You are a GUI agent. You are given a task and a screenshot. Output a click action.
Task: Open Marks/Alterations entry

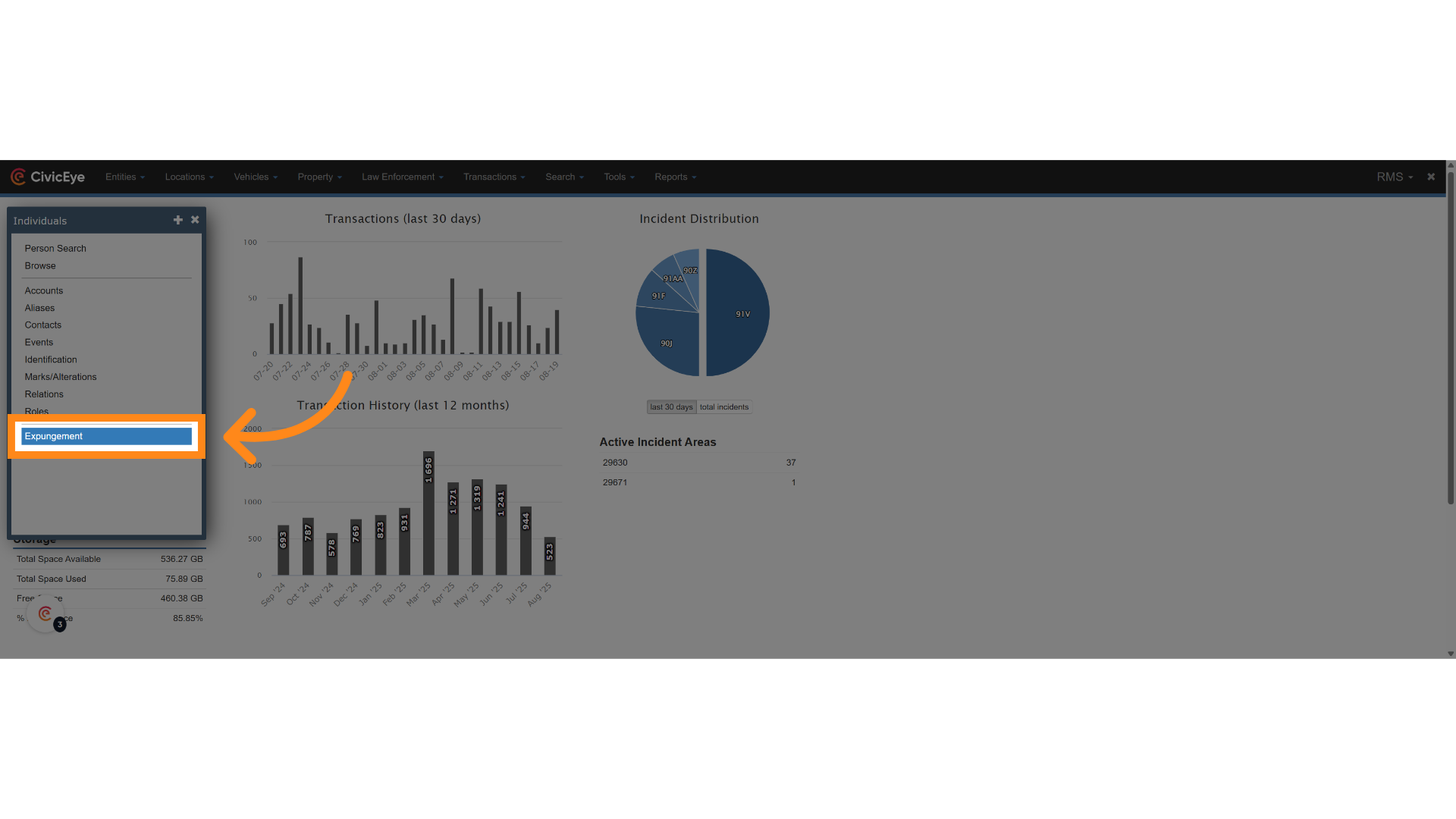click(x=61, y=377)
